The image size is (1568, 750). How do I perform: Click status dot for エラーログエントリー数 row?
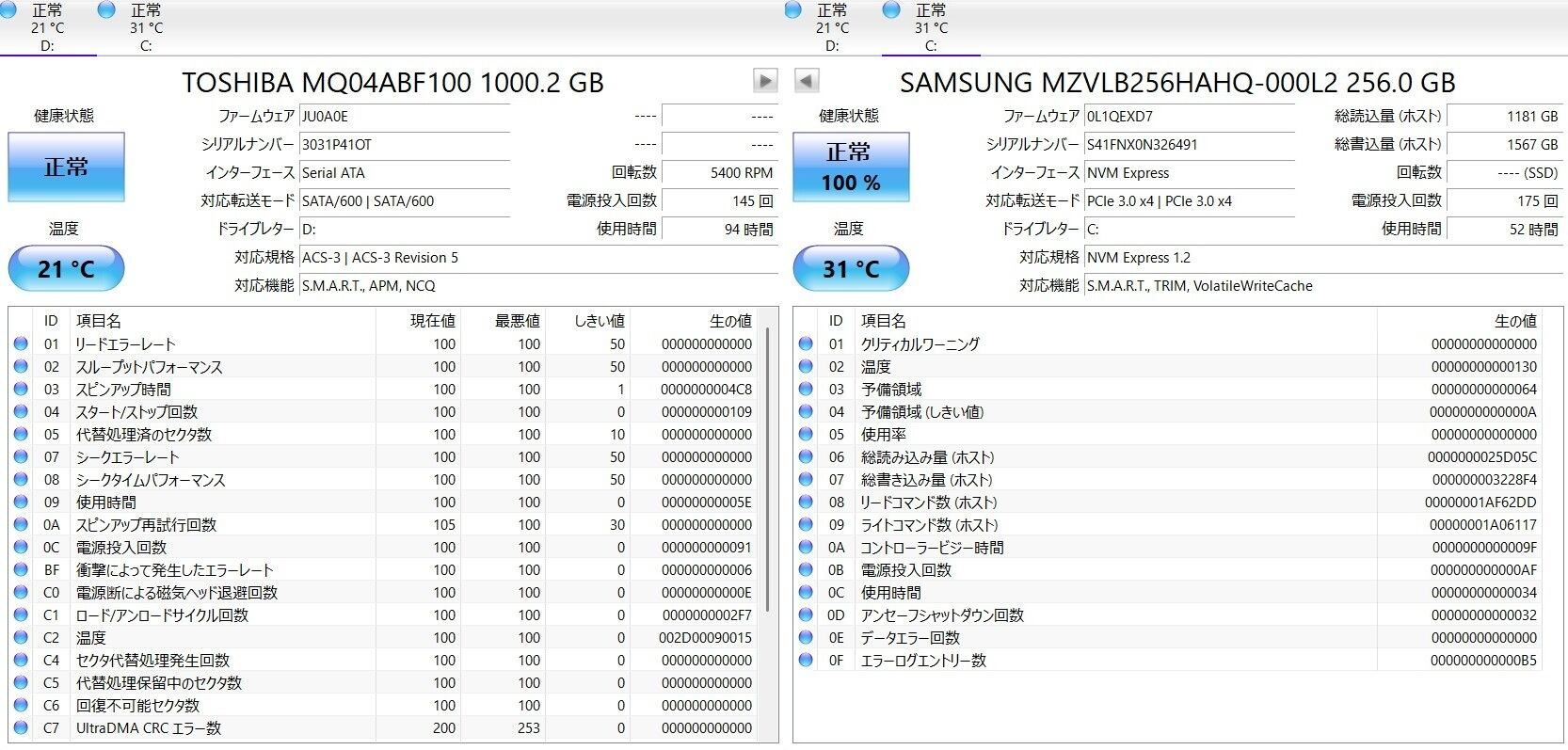pyautogui.click(x=806, y=661)
